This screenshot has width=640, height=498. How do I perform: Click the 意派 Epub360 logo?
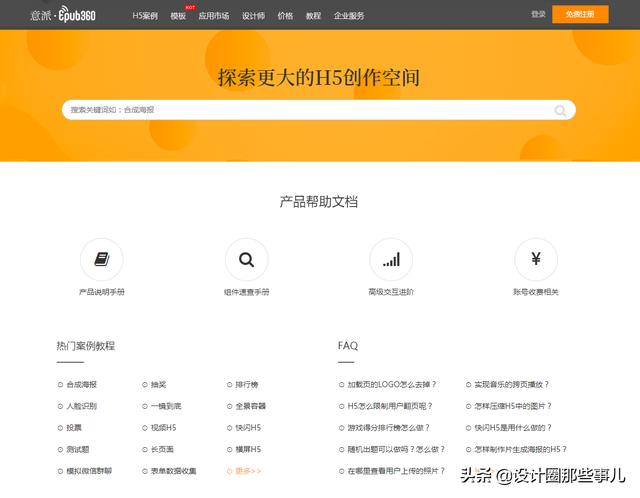tap(63, 15)
